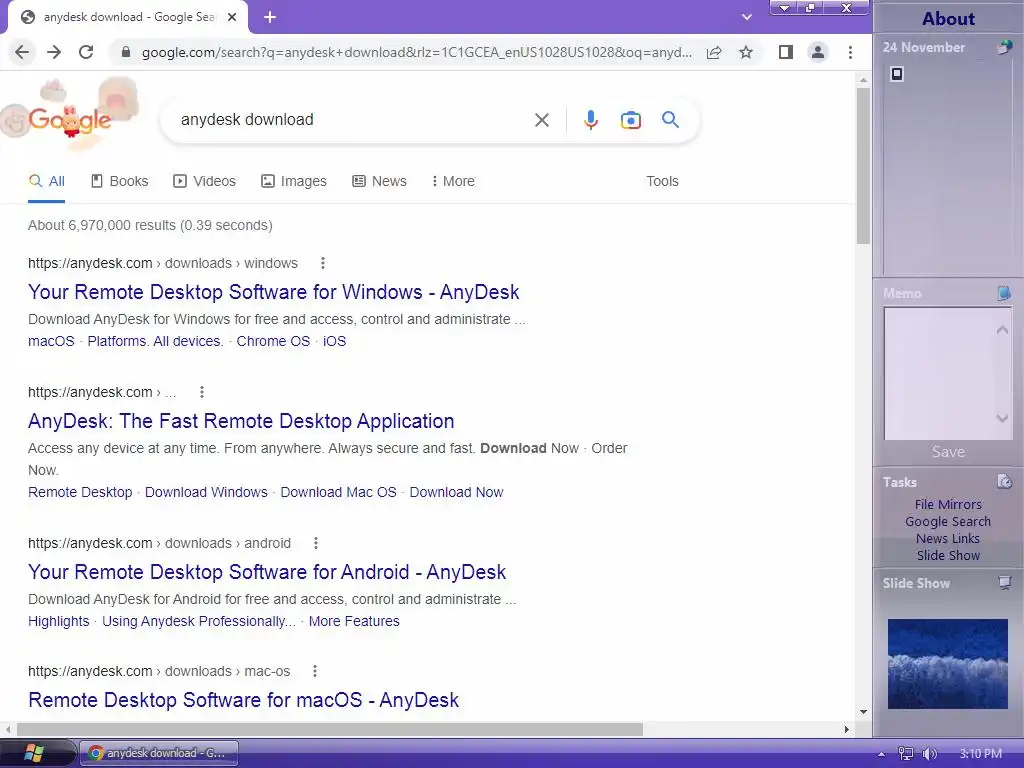Click the blue slide show thumbnail

pyautogui.click(x=948, y=664)
